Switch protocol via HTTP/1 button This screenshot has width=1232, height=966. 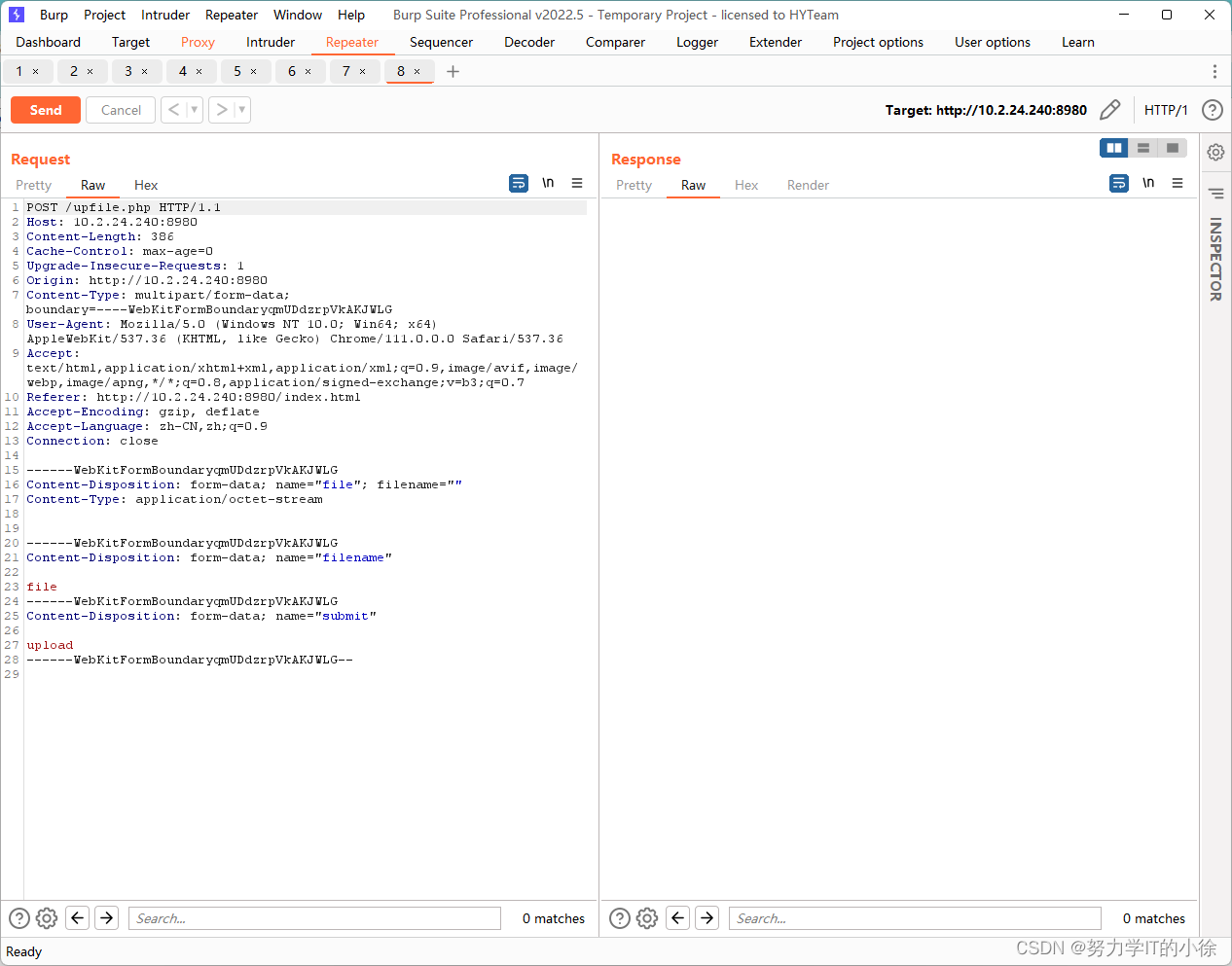pos(1166,110)
